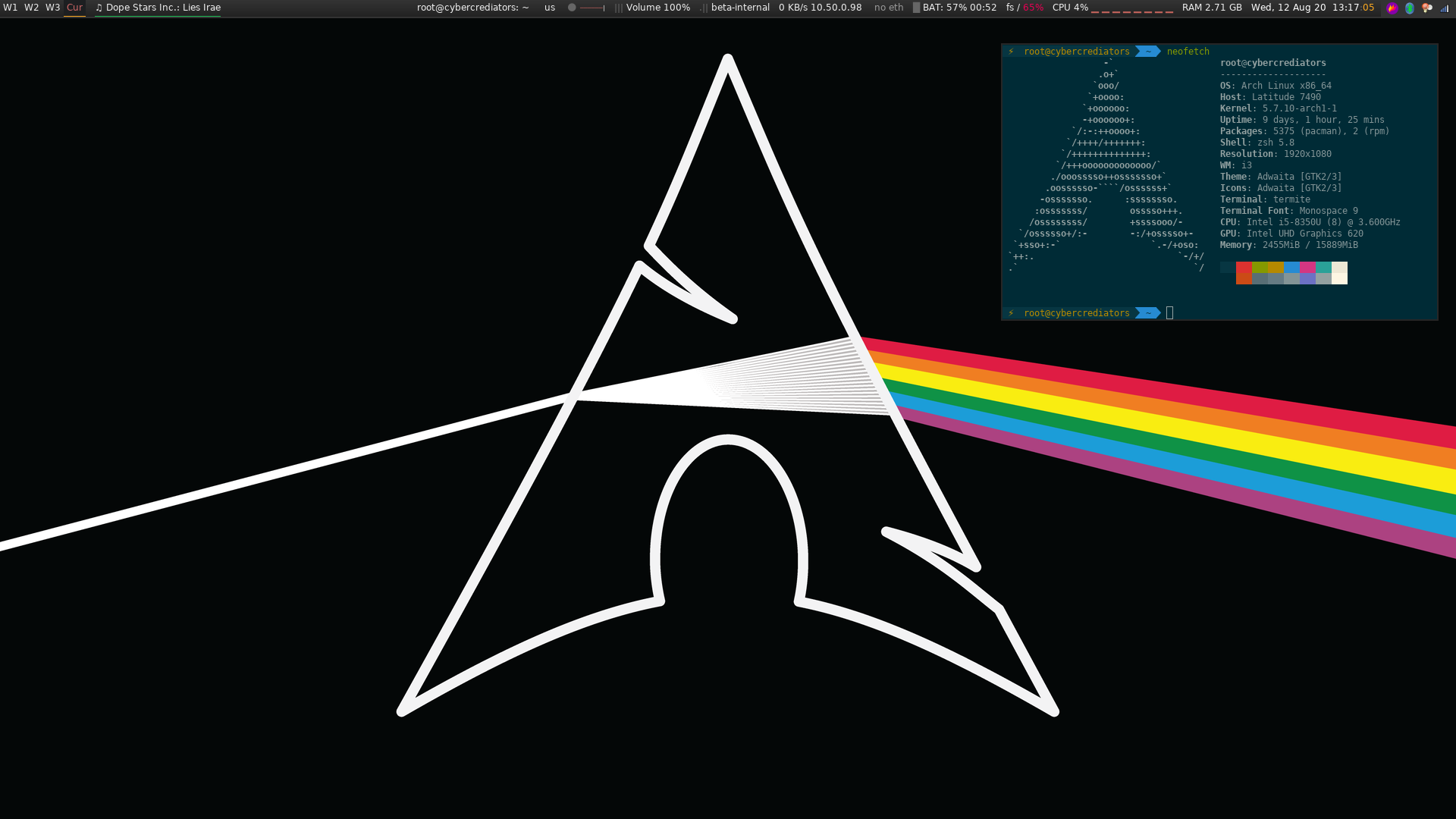Click the lightning bolt in the terminal prompt

(1011, 51)
